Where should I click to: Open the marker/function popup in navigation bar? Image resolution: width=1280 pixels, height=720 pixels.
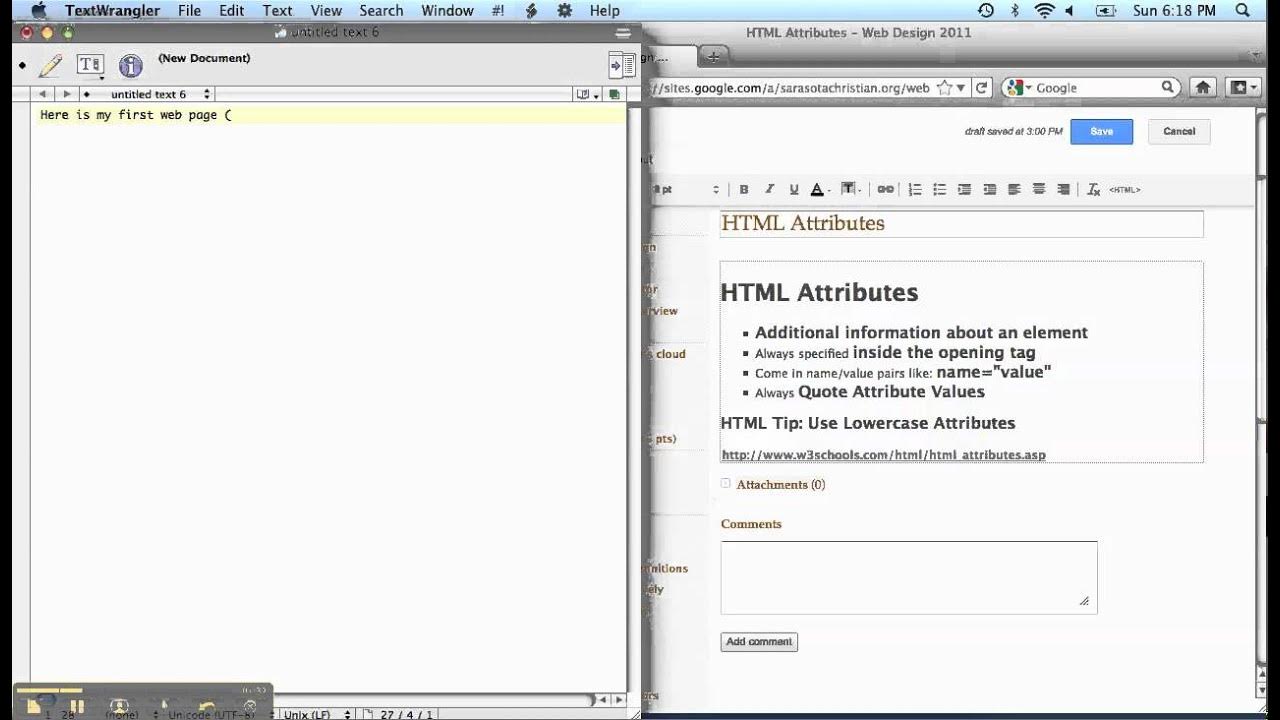pos(585,94)
